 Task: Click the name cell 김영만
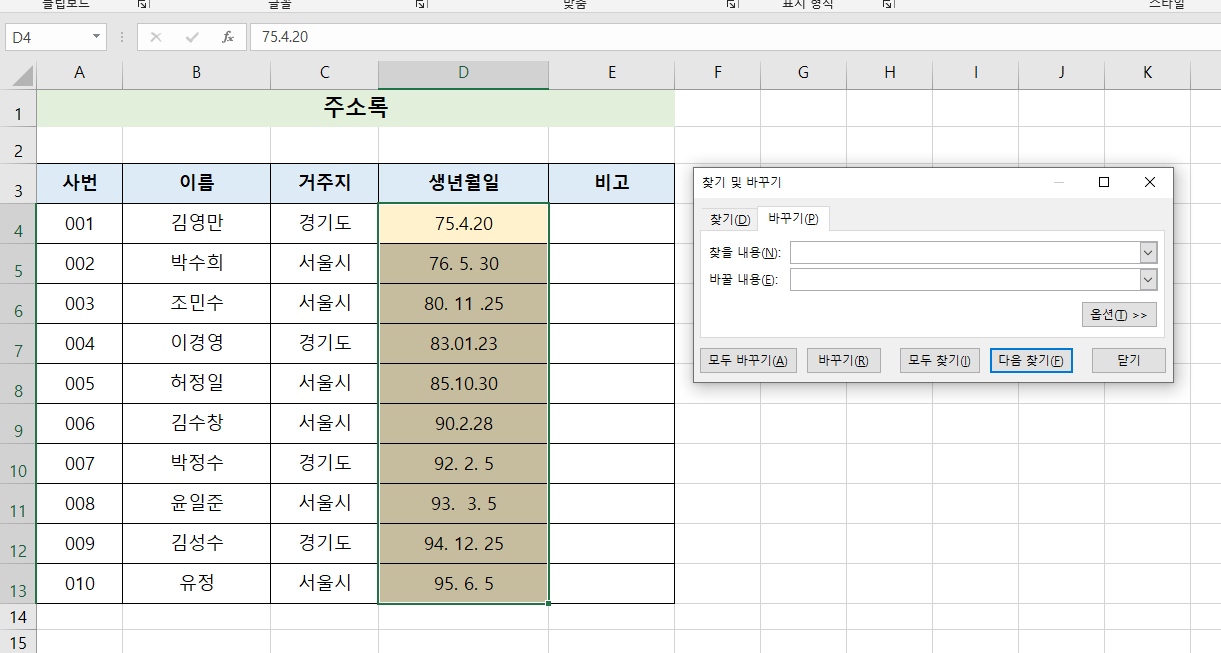pyautogui.click(x=196, y=223)
